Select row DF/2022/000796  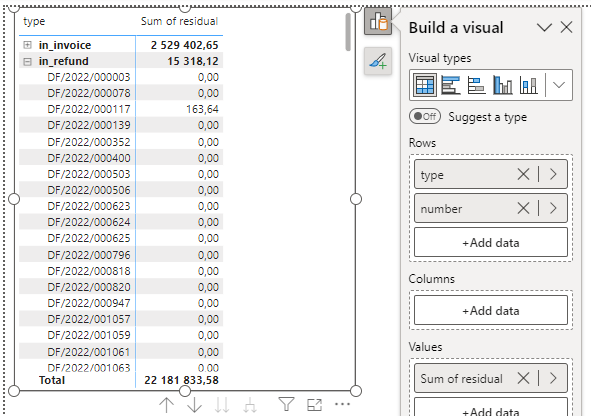pyautogui.click(x=89, y=255)
